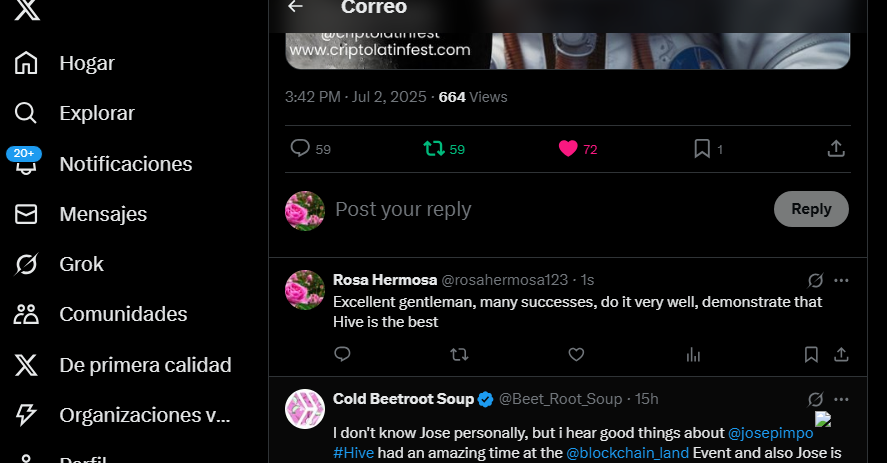Go to Notificaciones in the sidebar
The height and width of the screenshot is (463, 887).
[x=126, y=164]
